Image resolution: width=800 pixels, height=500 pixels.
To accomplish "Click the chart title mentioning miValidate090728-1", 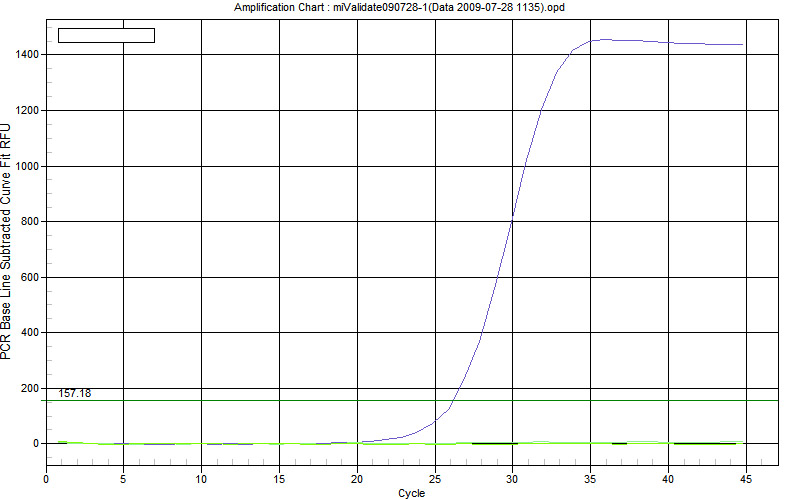I will 399,8.
